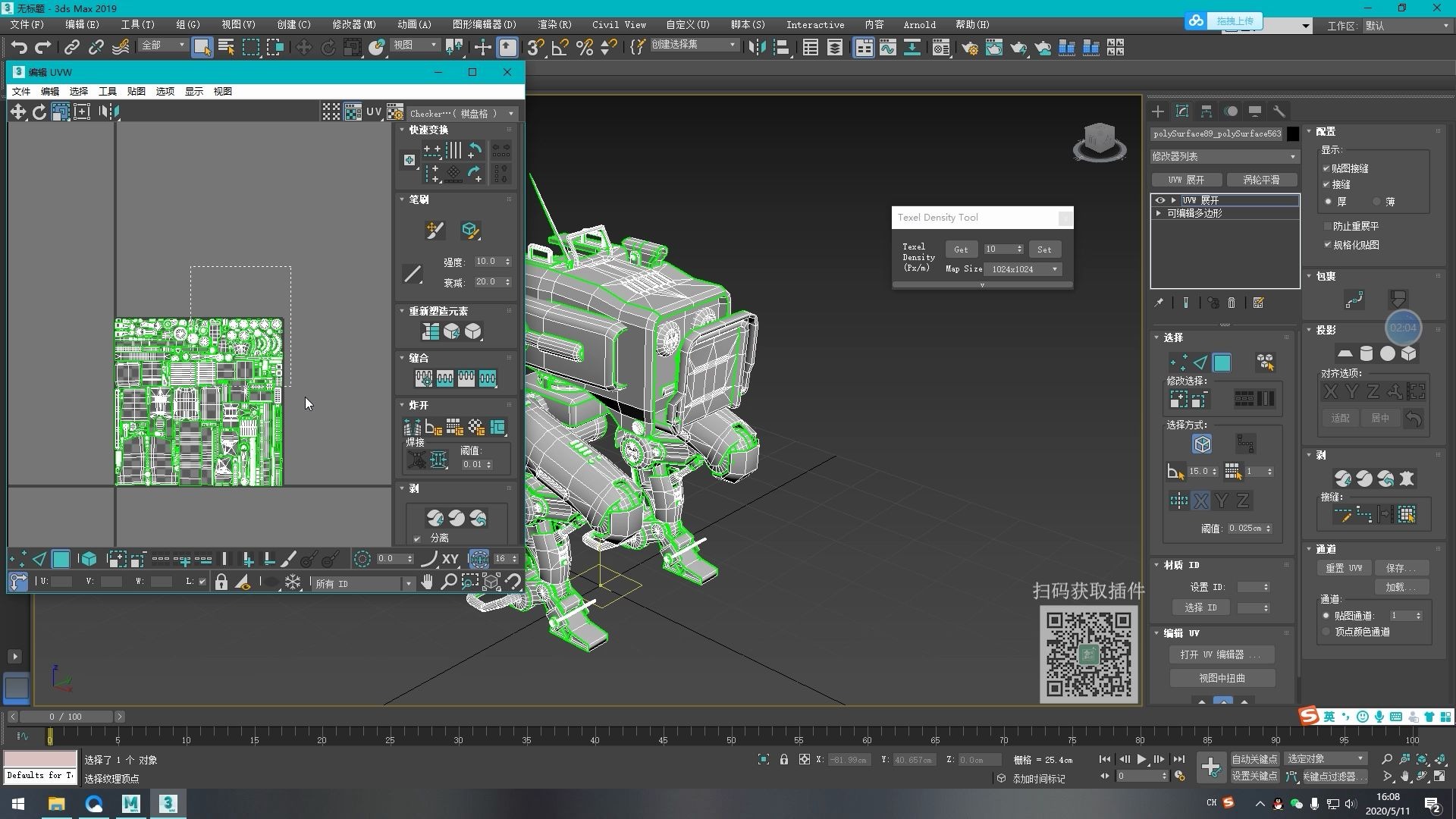Collapse the 快速变换 rollout

tap(402, 130)
